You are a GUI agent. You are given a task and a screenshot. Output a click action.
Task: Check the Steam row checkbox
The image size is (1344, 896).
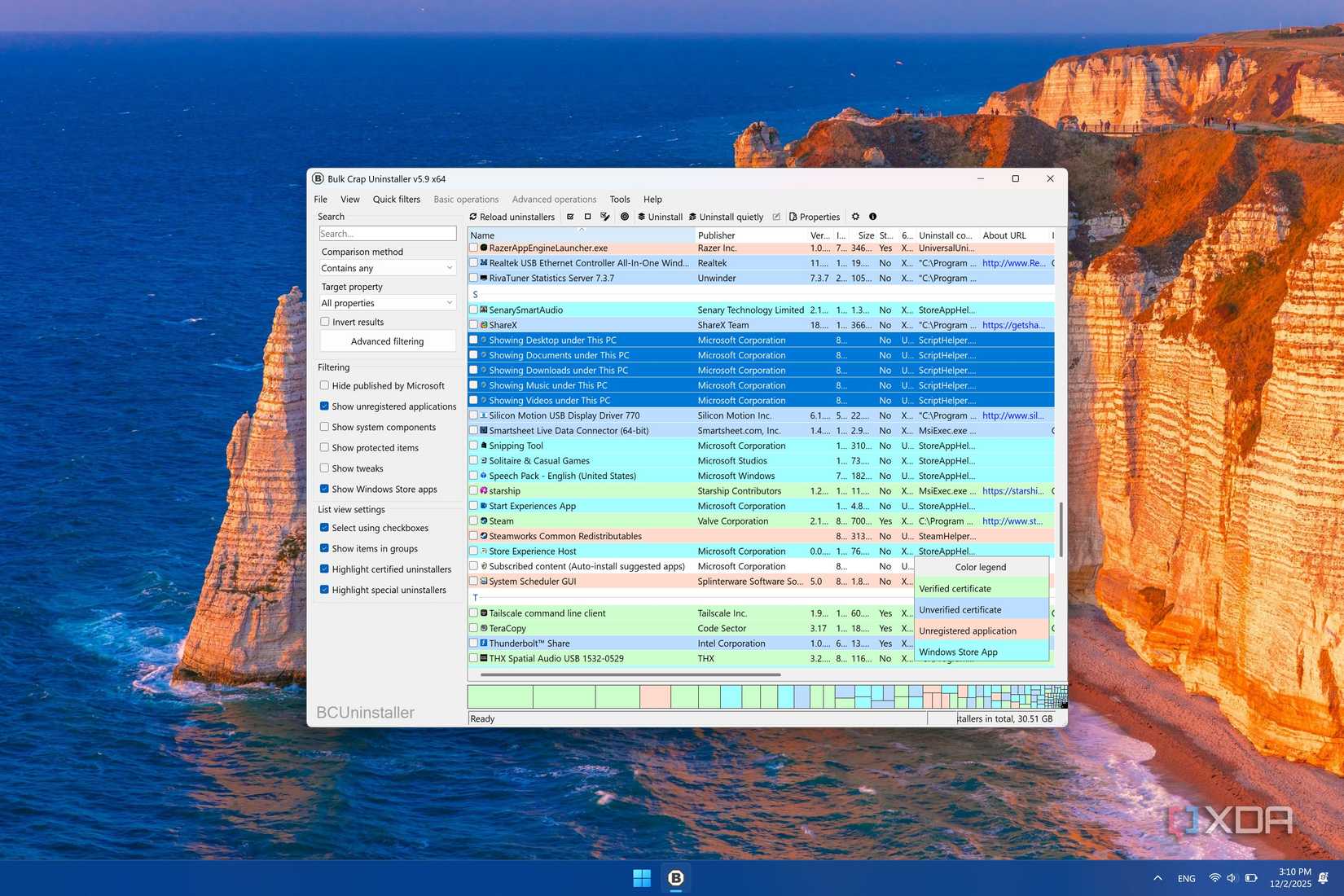tap(473, 520)
